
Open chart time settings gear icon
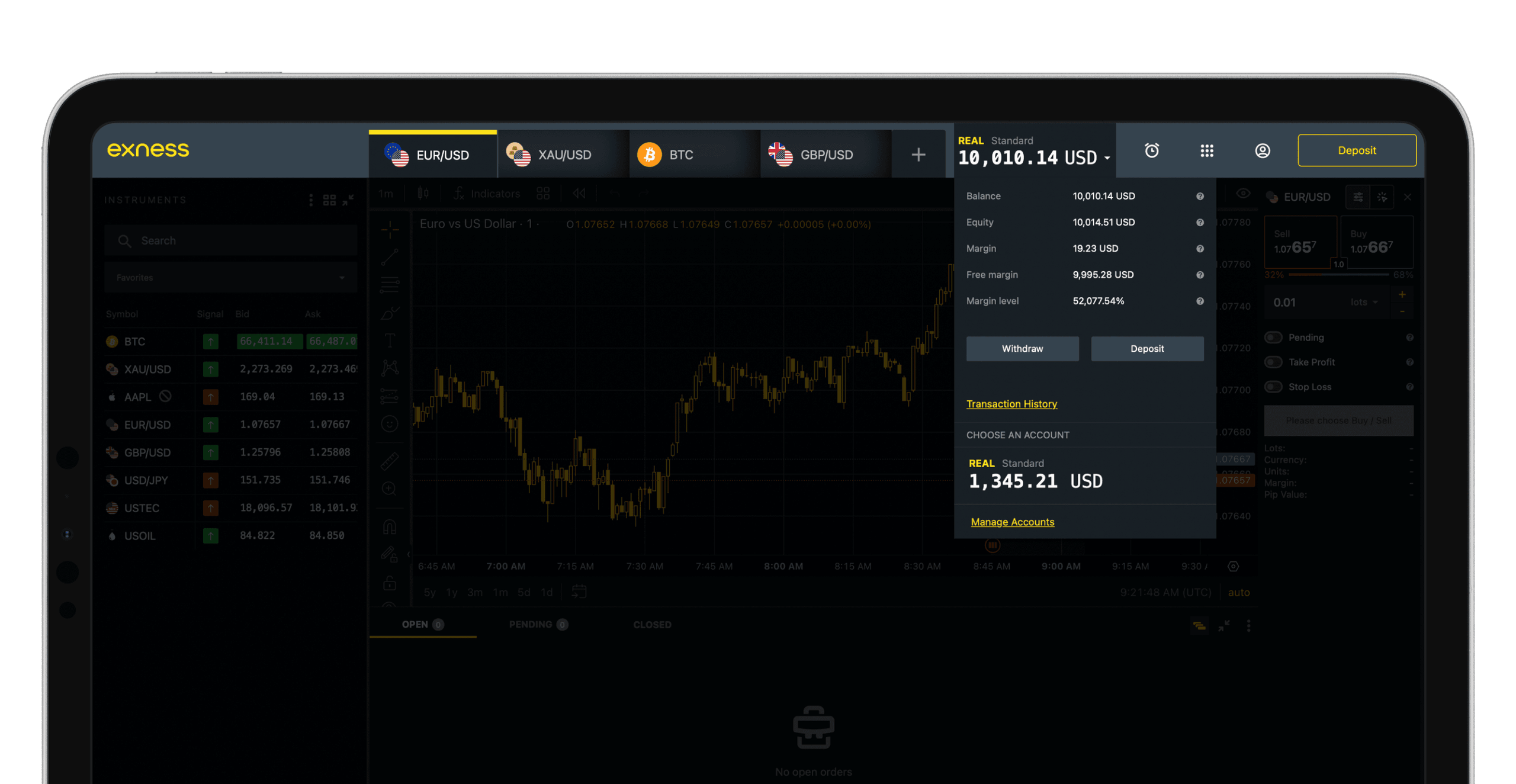point(1233,566)
